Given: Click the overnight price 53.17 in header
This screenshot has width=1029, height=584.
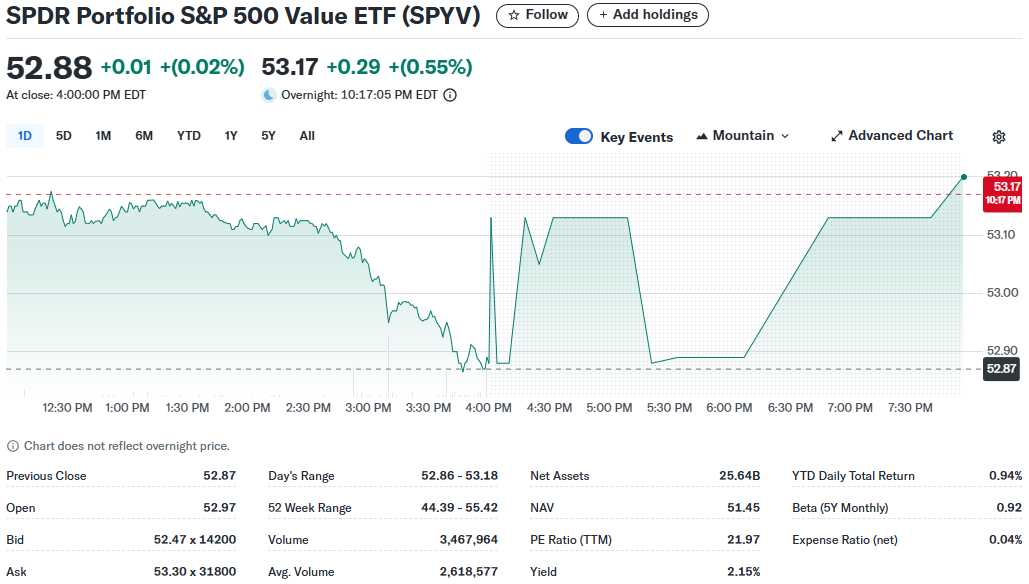Looking at the screenshot, I should pos(290,67).
